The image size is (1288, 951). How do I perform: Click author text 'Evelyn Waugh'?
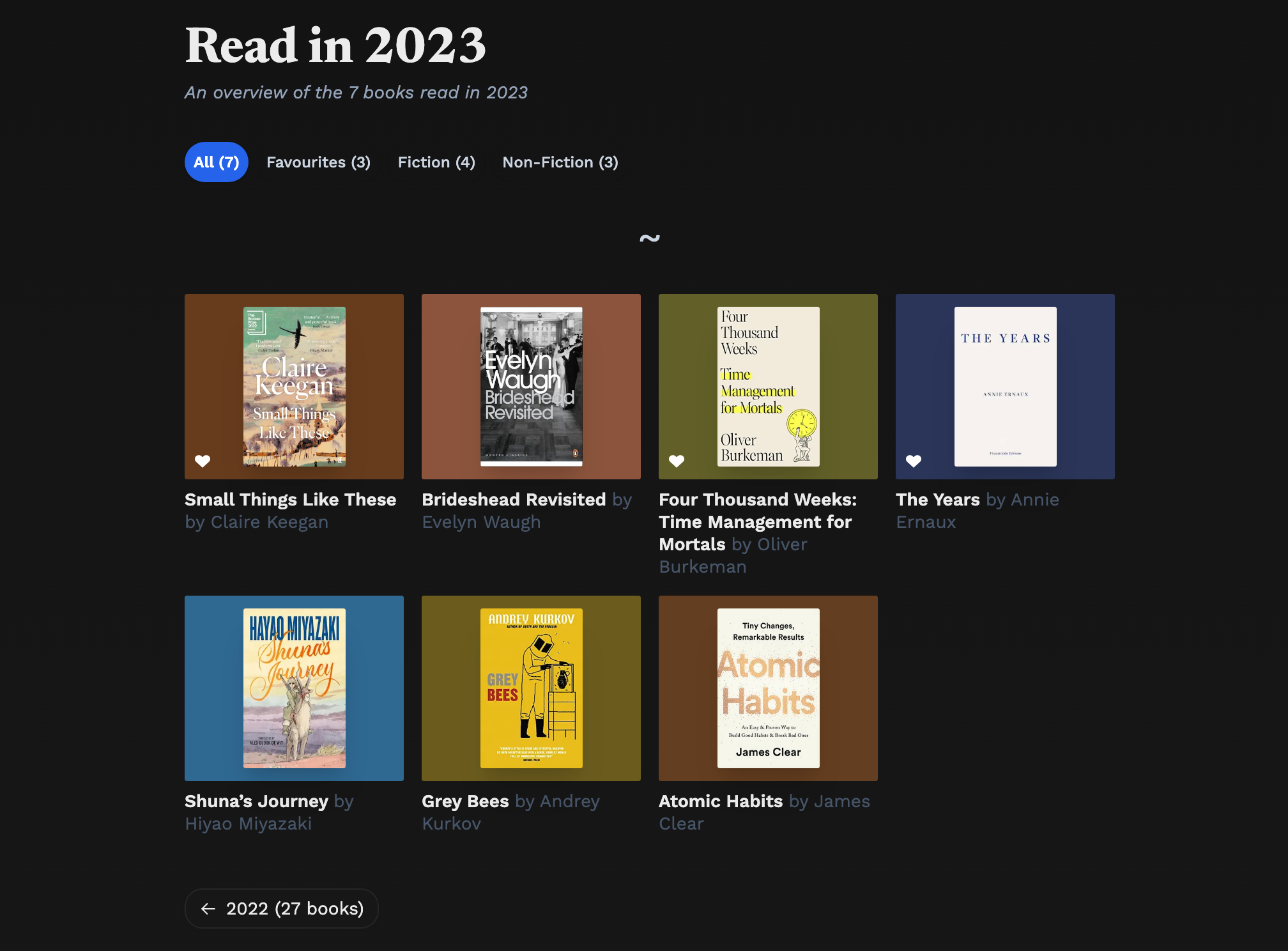coord(481,522)
